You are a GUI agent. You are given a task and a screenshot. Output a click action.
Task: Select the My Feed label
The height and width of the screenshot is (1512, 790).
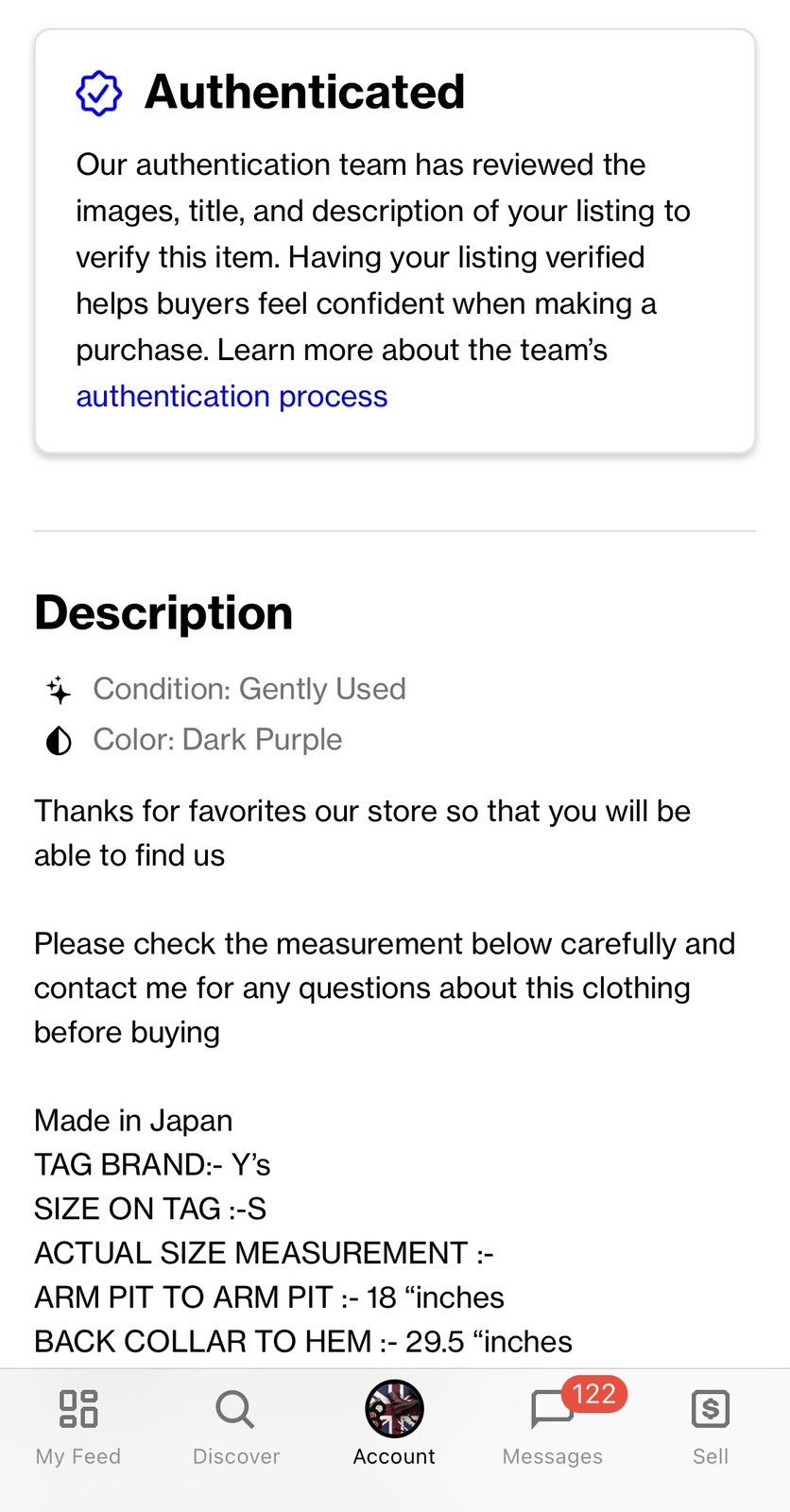[78, 1456]
